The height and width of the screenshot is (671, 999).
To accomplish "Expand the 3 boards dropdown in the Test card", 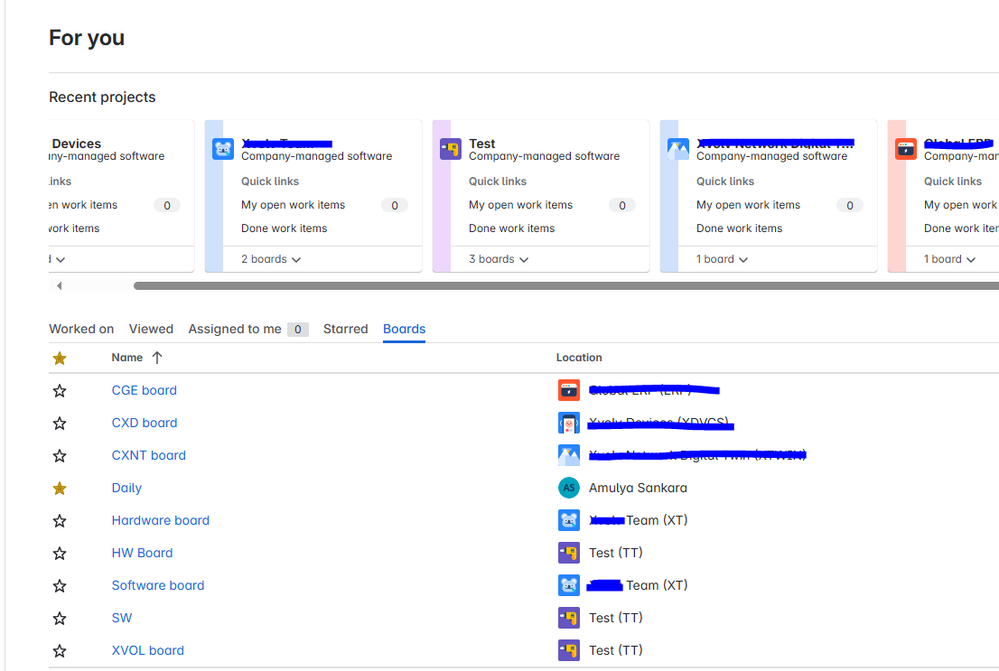I will click(x=498, y=259).
